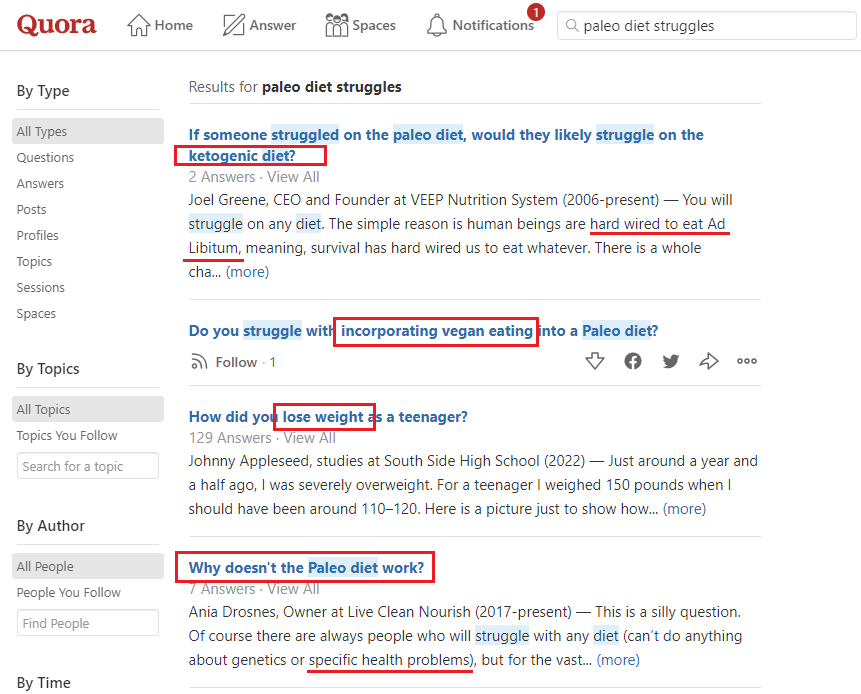Viewport: 861px width, 694px height.
Task: Select Topics You Follow filter
Action: (x=67, y=435)
